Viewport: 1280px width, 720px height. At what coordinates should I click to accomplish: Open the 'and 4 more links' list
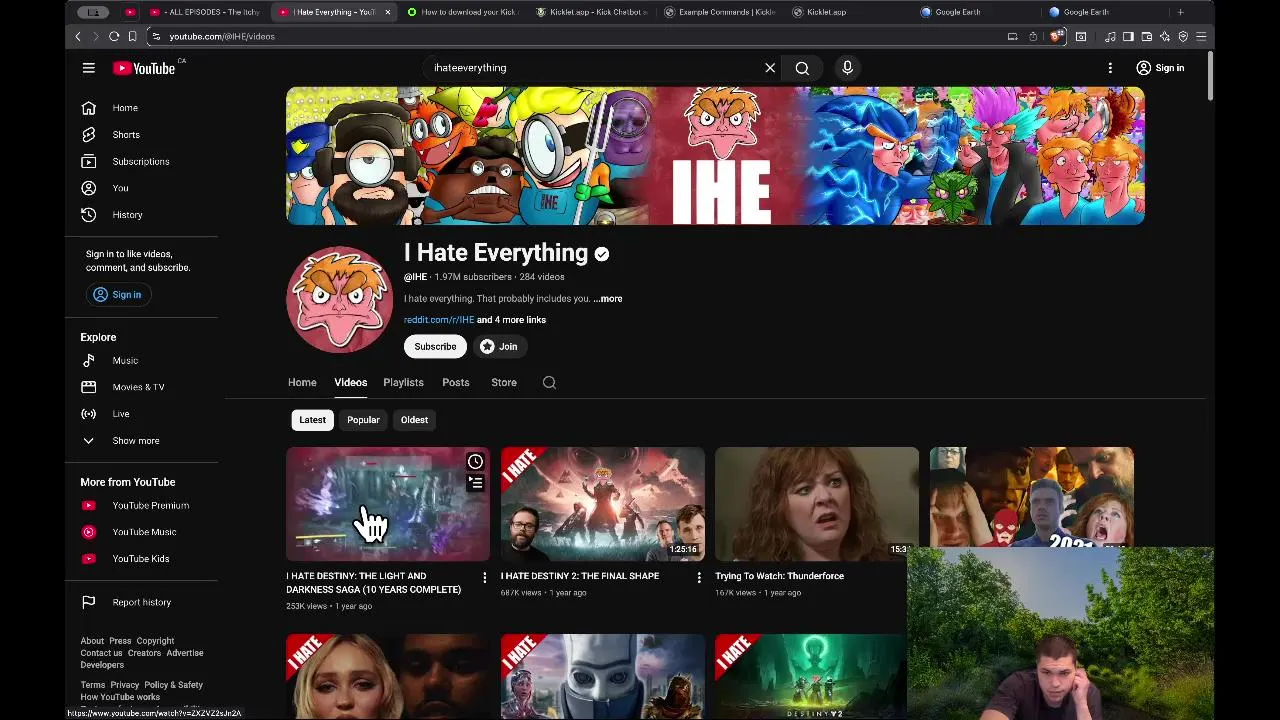tap(511, 320)
